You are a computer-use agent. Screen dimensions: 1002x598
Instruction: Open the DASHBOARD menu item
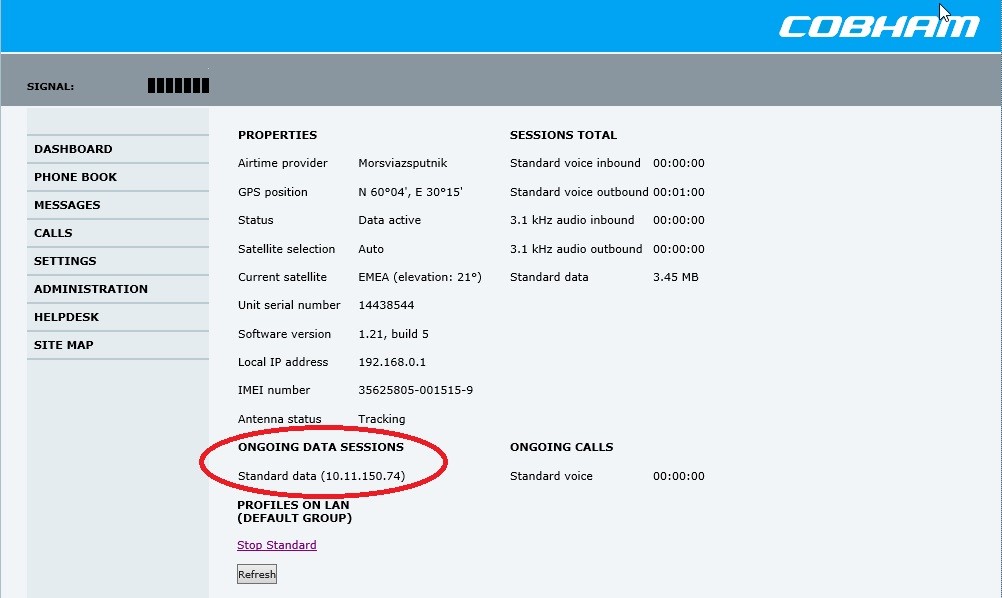(x=73, y=149)
